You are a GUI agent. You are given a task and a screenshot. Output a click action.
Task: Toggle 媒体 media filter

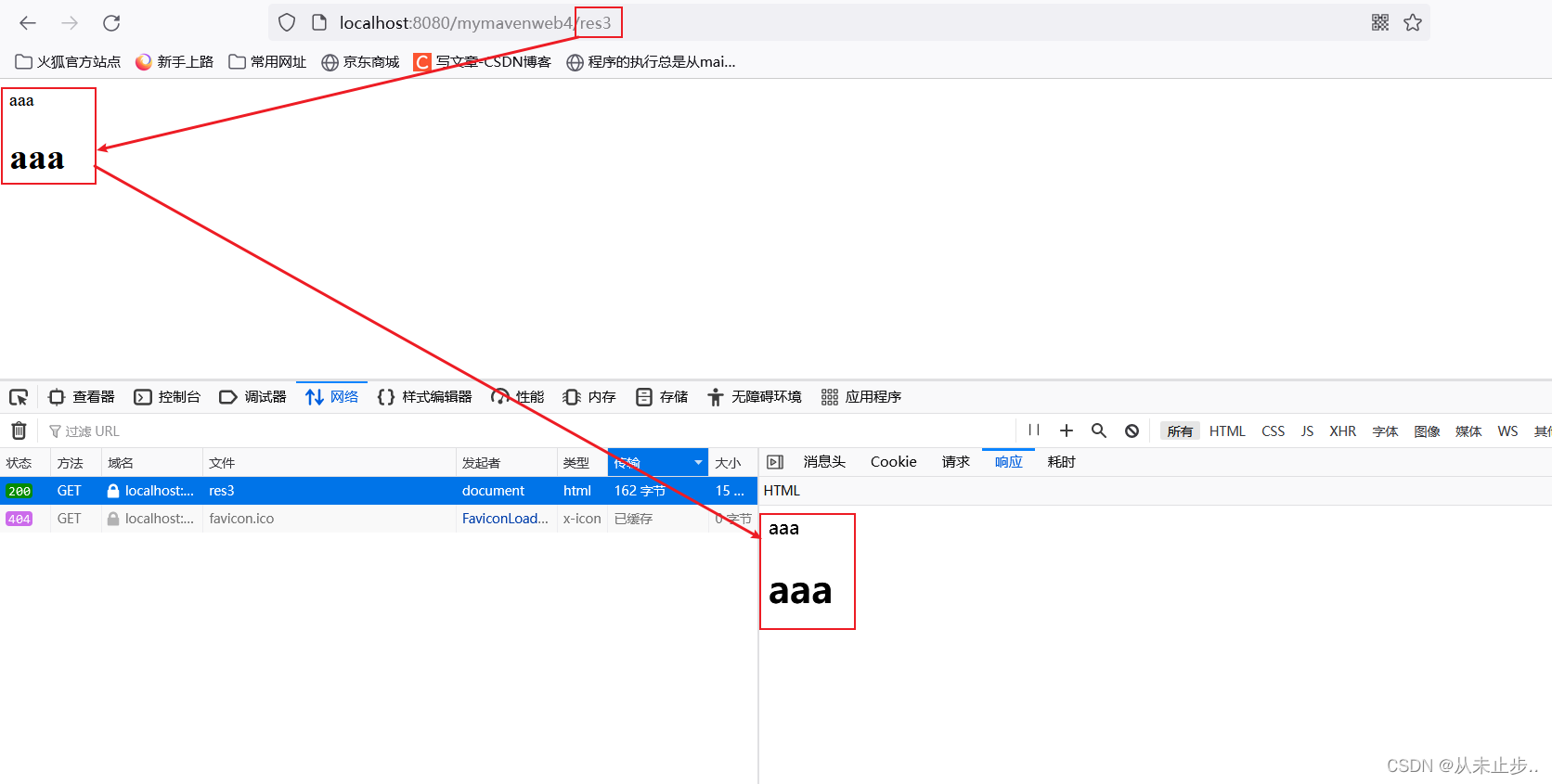tap(1468, 431)
